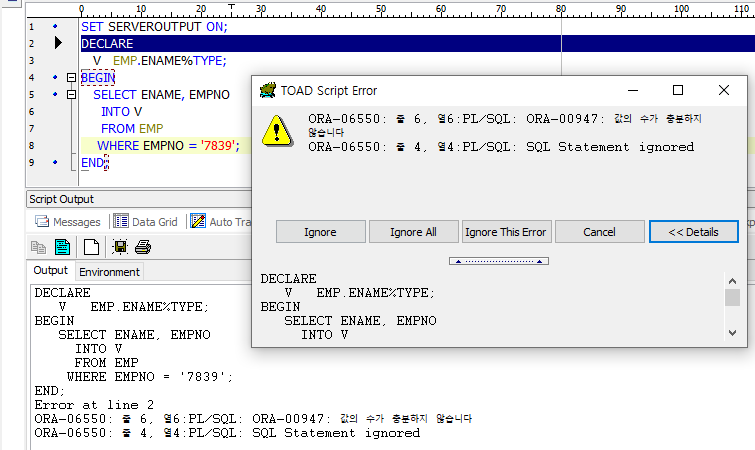Click the details scrollbar up arrow
755x450 pixels.
point(732,281)
